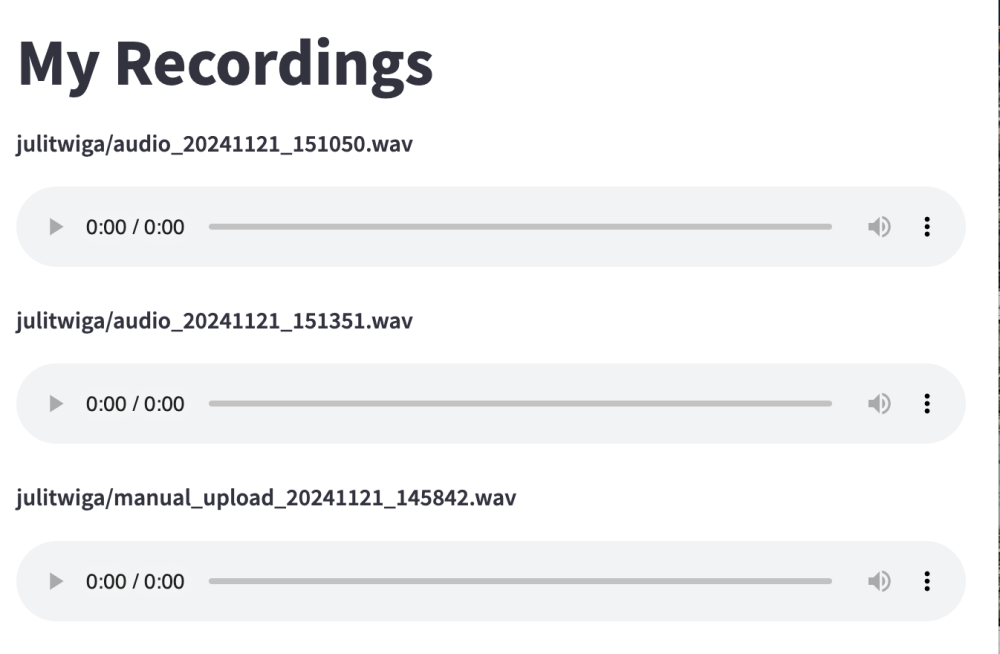Expand options menu for manual_upload_20241121_145842.wav player
Image resolution: width=1000 pixels, height=654 pixels.
tap(927, 581)
